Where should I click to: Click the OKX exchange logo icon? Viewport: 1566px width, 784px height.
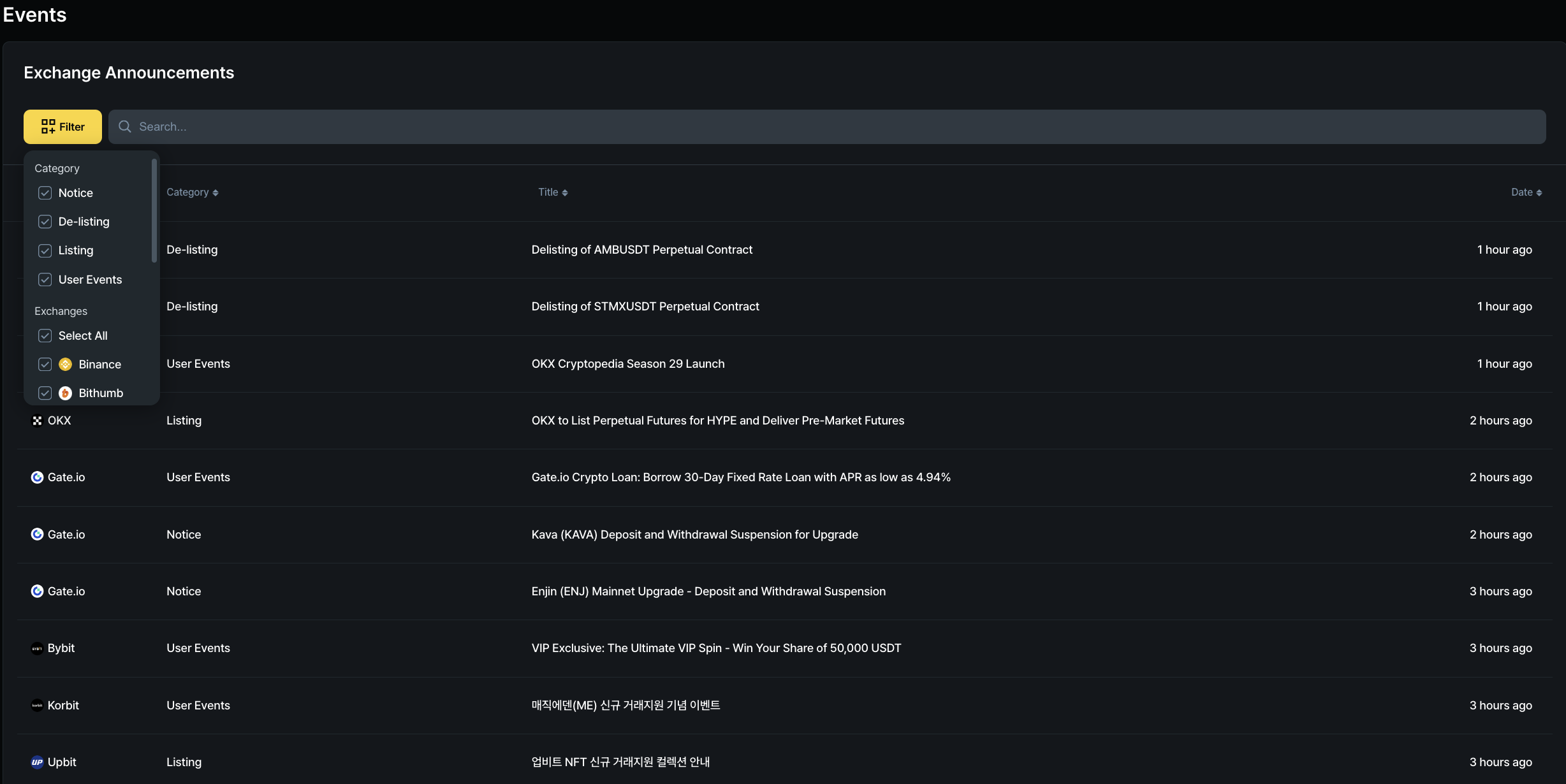click(37, 421)
